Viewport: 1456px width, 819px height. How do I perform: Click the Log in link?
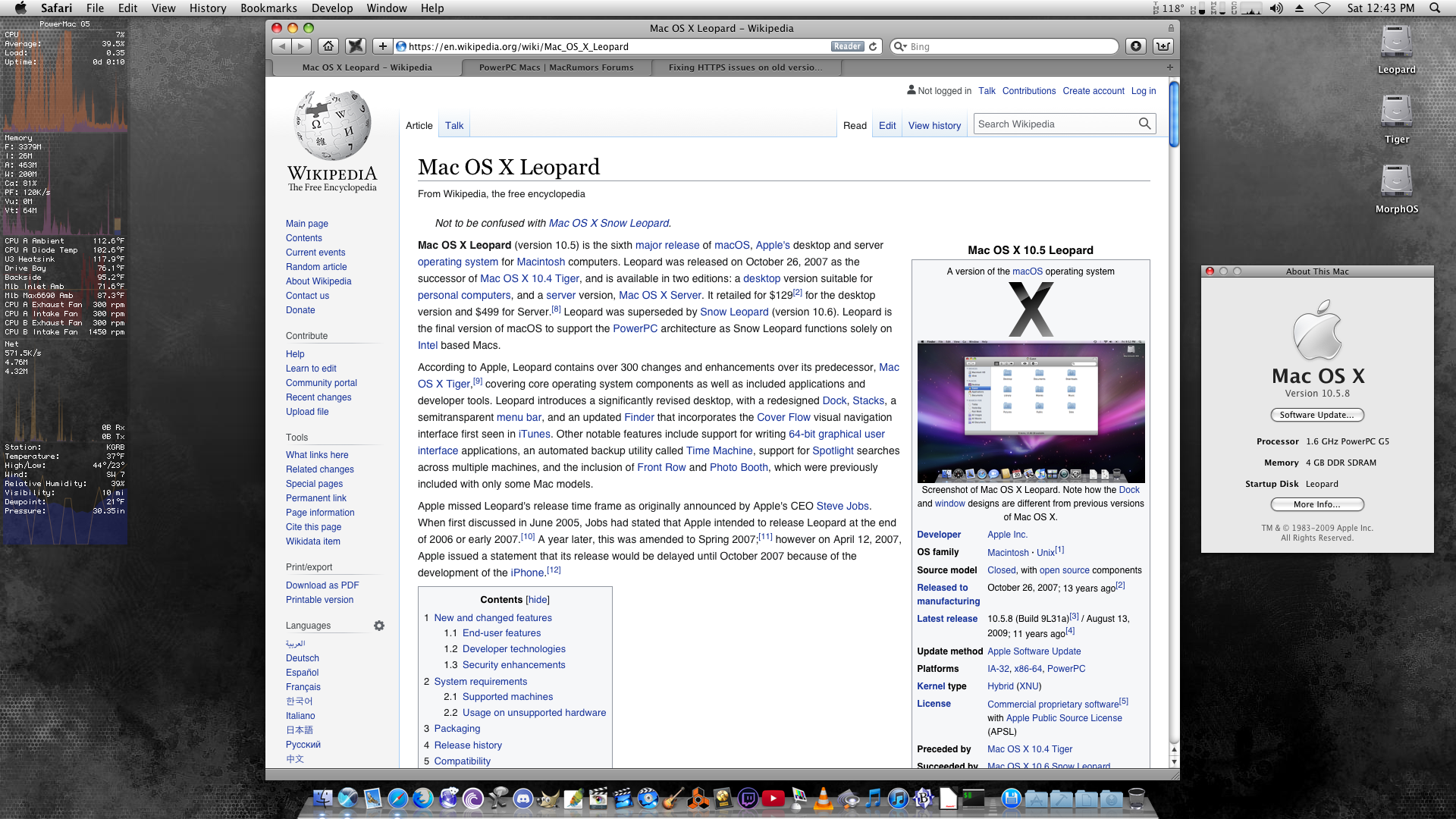point(1144,91)
